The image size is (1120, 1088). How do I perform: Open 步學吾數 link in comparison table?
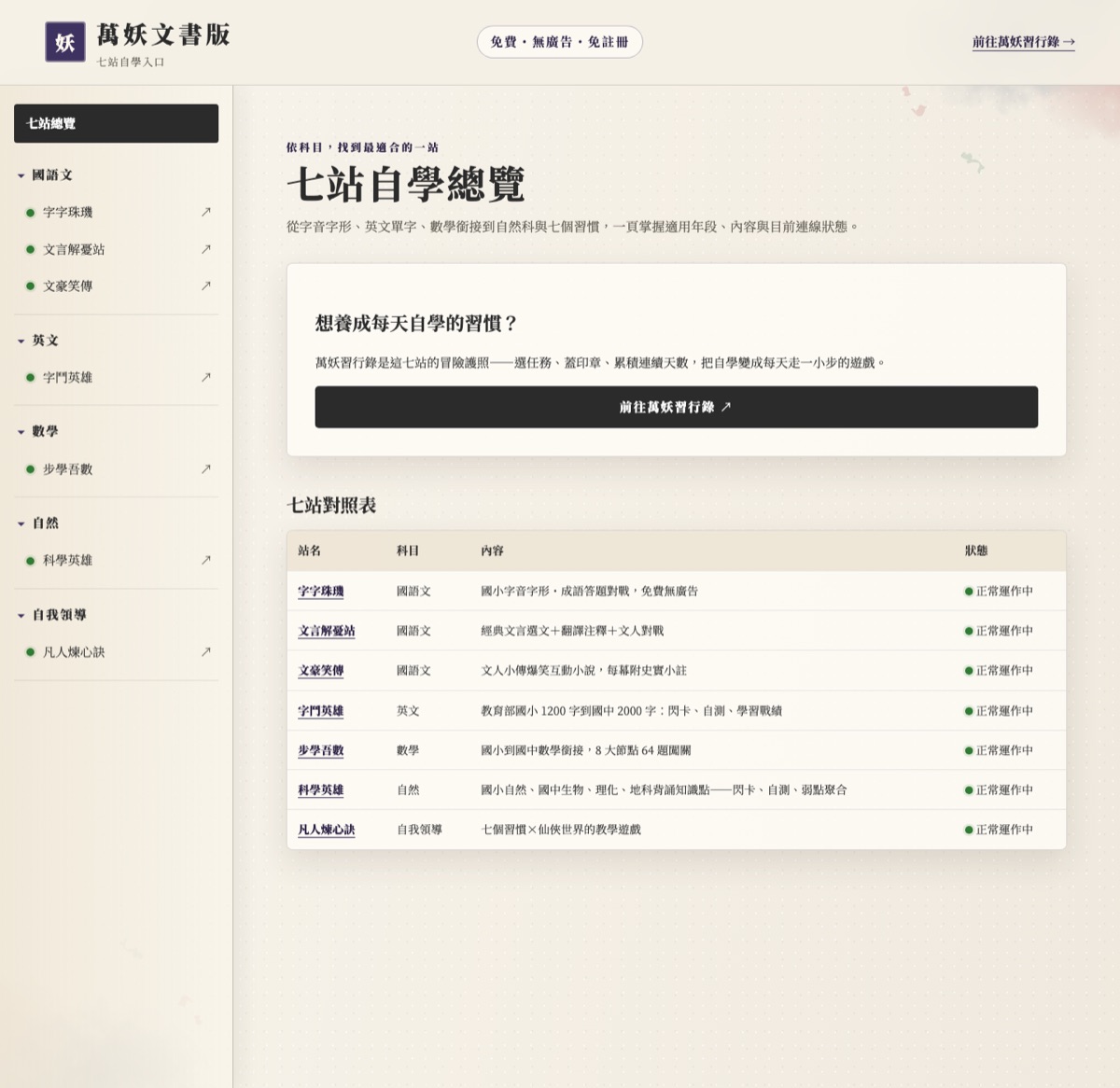(321, 750)
